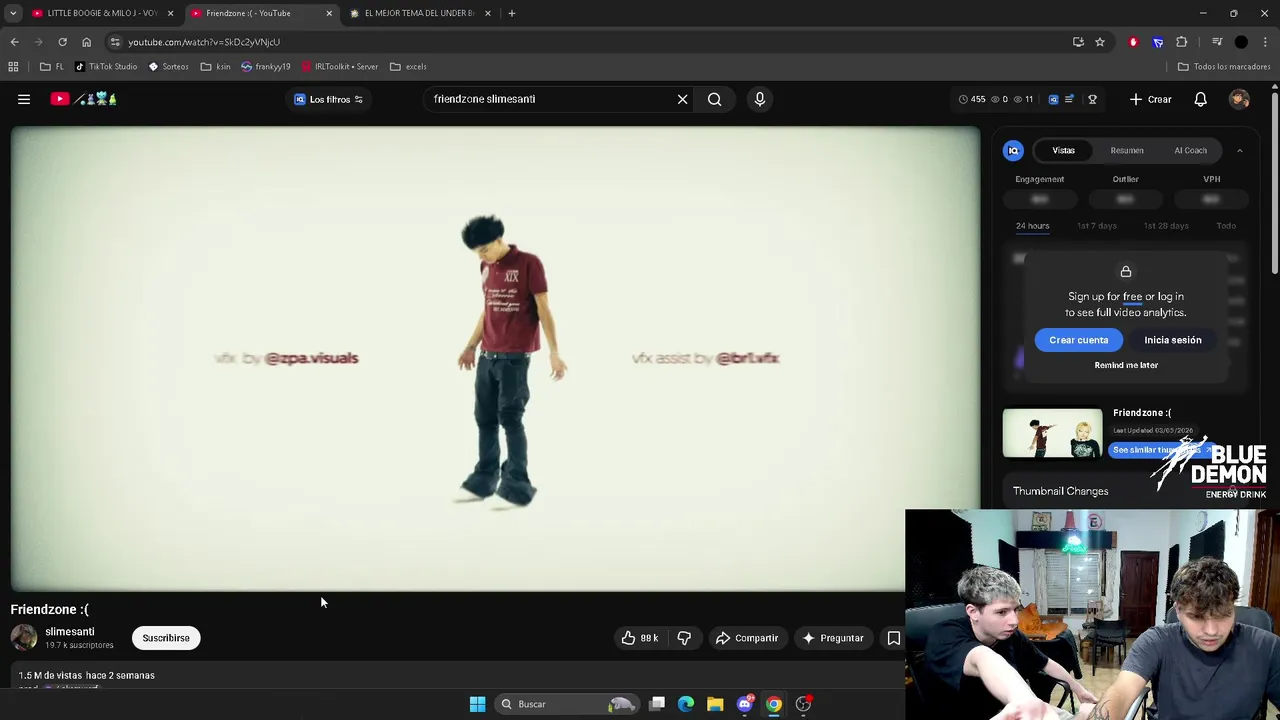Click the Compartir button
This screenshot has width=1280, height=720.
click(746, 638)
